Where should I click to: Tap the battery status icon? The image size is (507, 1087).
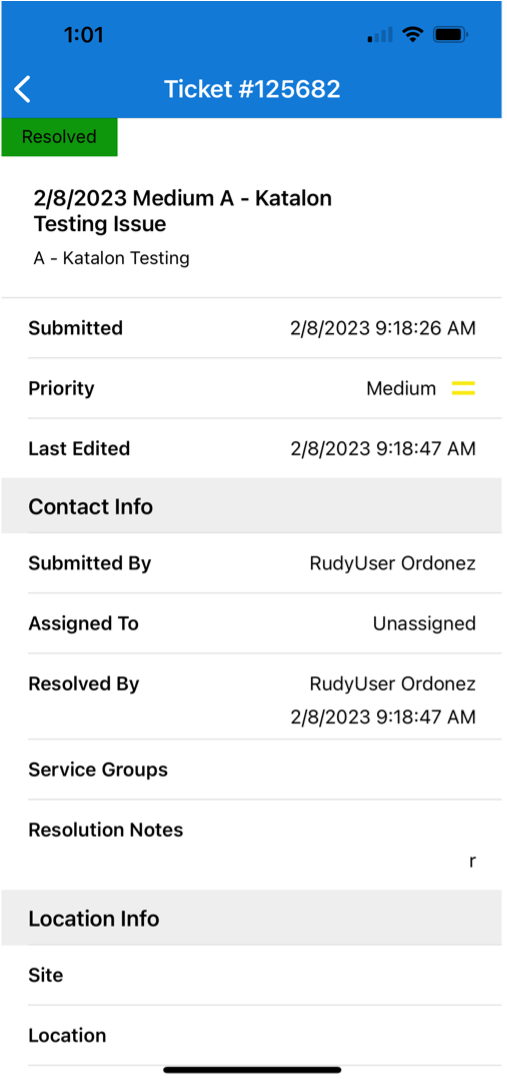(x=452, y=34)
